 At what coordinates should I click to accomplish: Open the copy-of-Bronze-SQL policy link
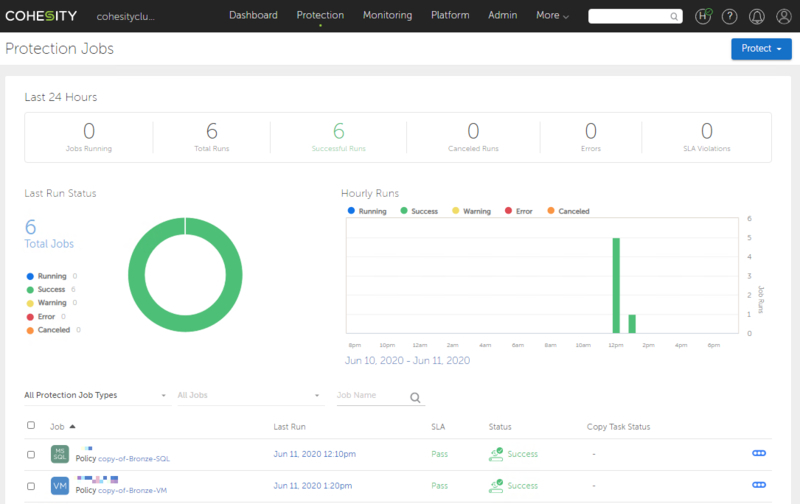[134, 459]
